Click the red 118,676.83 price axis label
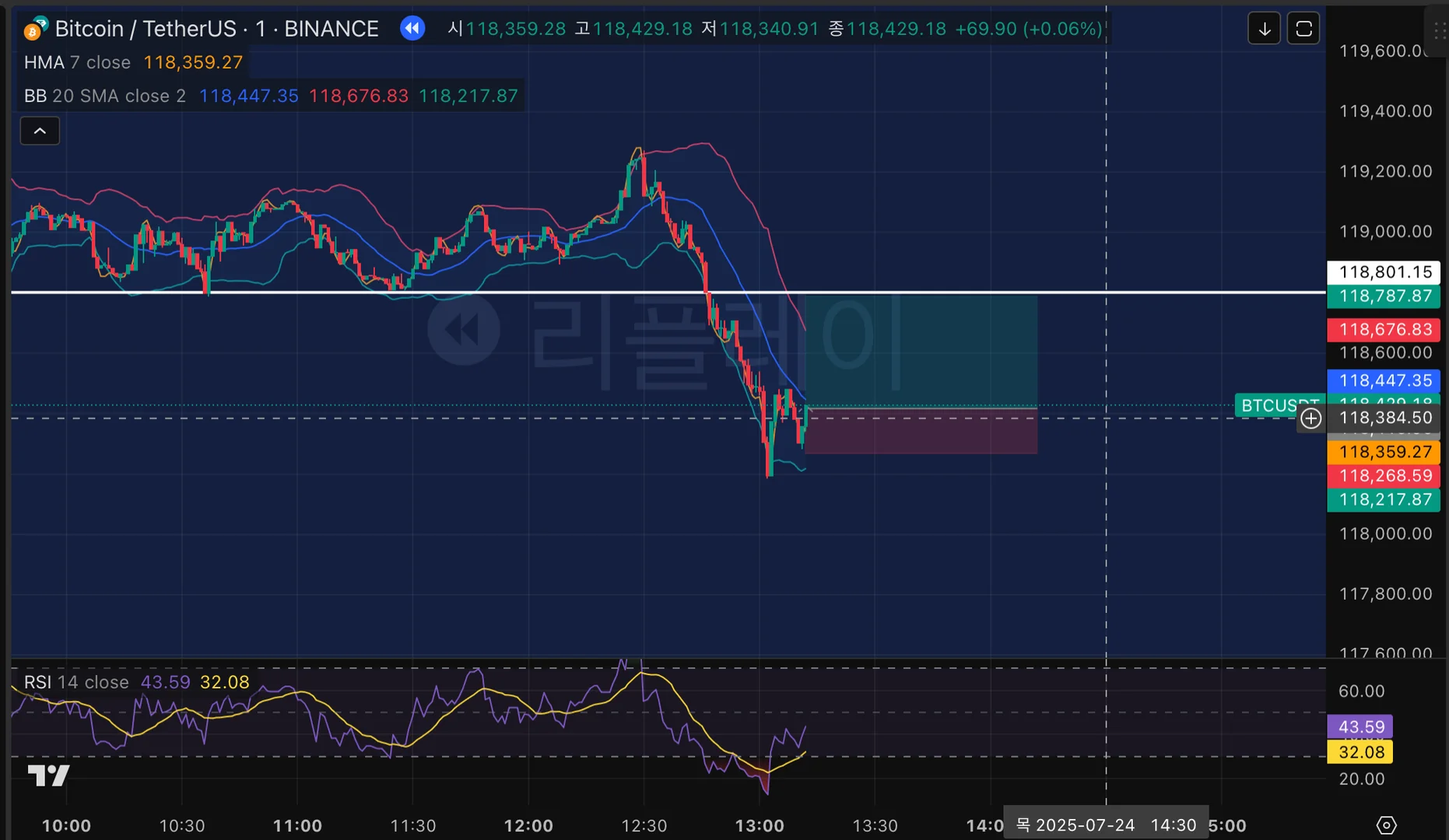The width and height of the screenshot is (1449, 840). (x=1384, y=330)
